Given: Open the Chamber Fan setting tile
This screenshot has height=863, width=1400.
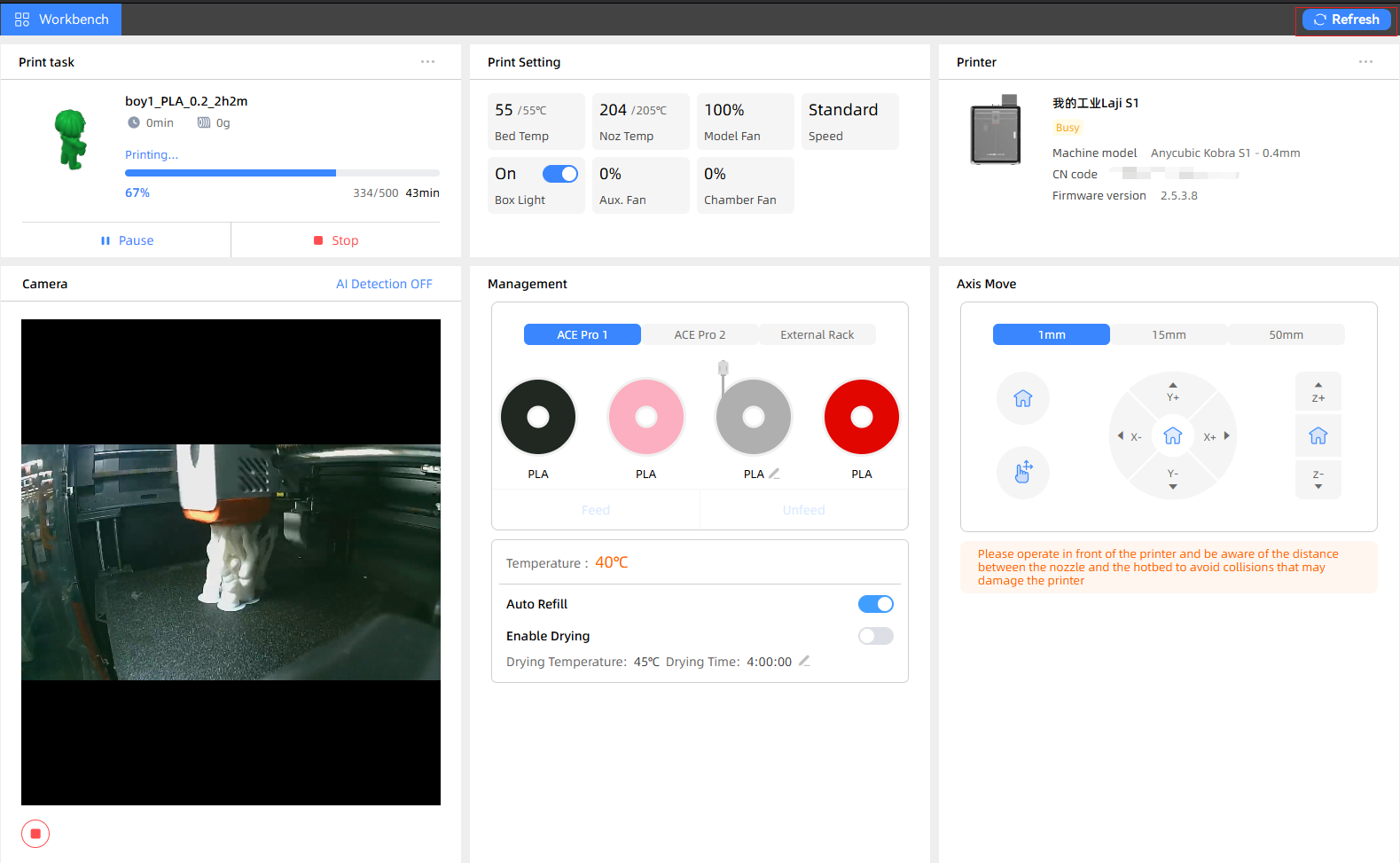Looking at the screenshot, I should (x=746, y=185).
